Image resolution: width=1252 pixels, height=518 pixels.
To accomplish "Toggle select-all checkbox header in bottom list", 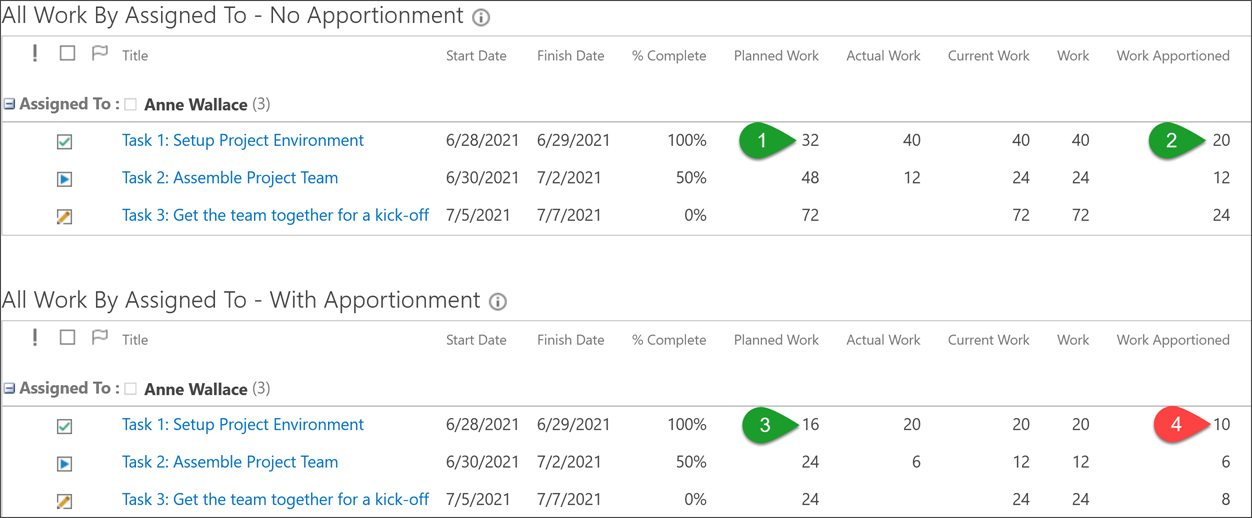I will (x=67, y=337).
